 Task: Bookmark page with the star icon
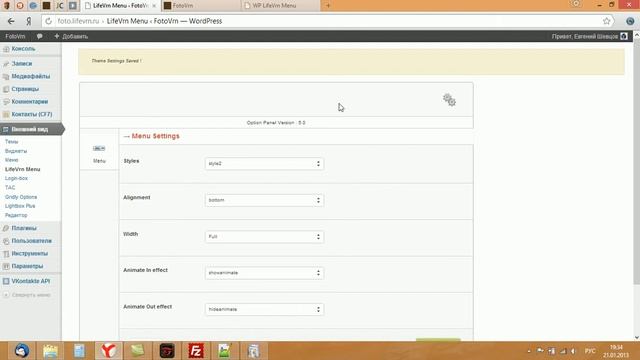pyautogui.click(x=607, y=21)
